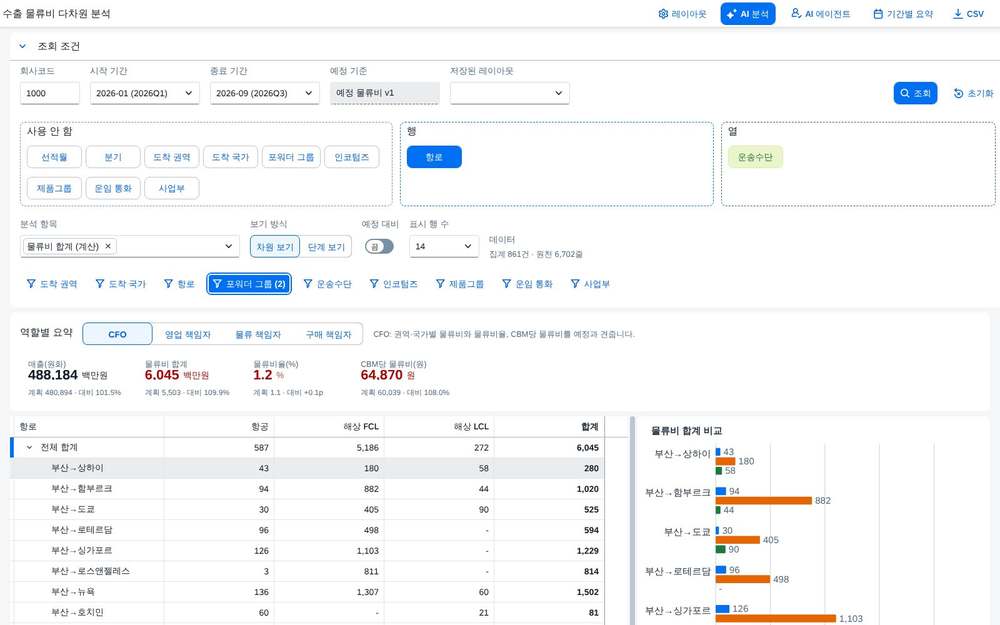Open 기간별 요약 calendar view
The width and height of the screenshot is (1000, 625).
pyautogui.click(x=902, y=14)
